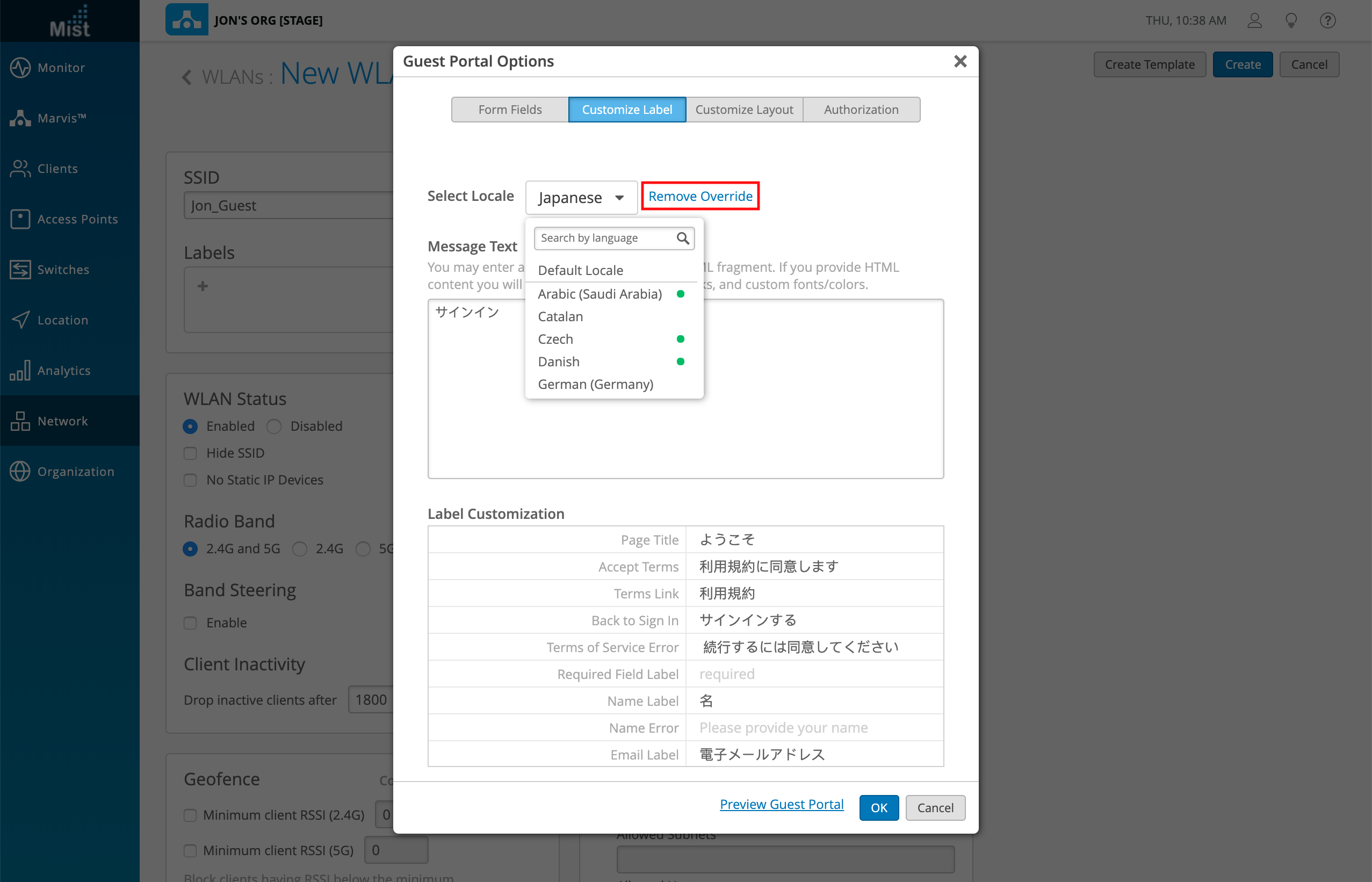The image size is (1372, 882).
Task: Click the Search by language field
Action: click(604, 238)
